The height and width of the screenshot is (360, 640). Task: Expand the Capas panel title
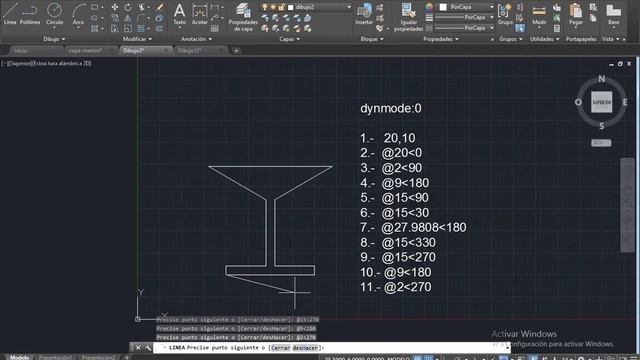(x=289, y=39)
